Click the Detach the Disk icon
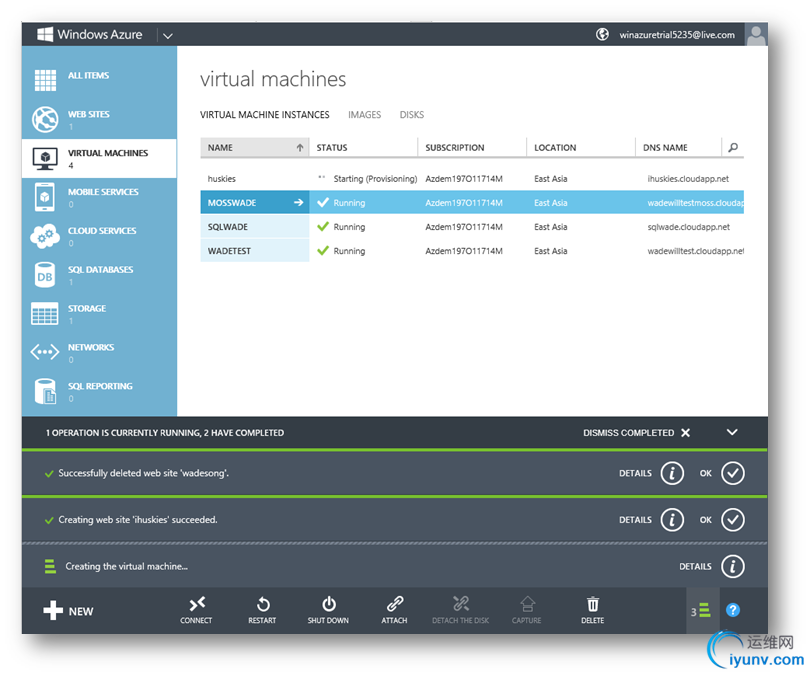Viewport: 810px width, 676px height. tap(461, 604)
